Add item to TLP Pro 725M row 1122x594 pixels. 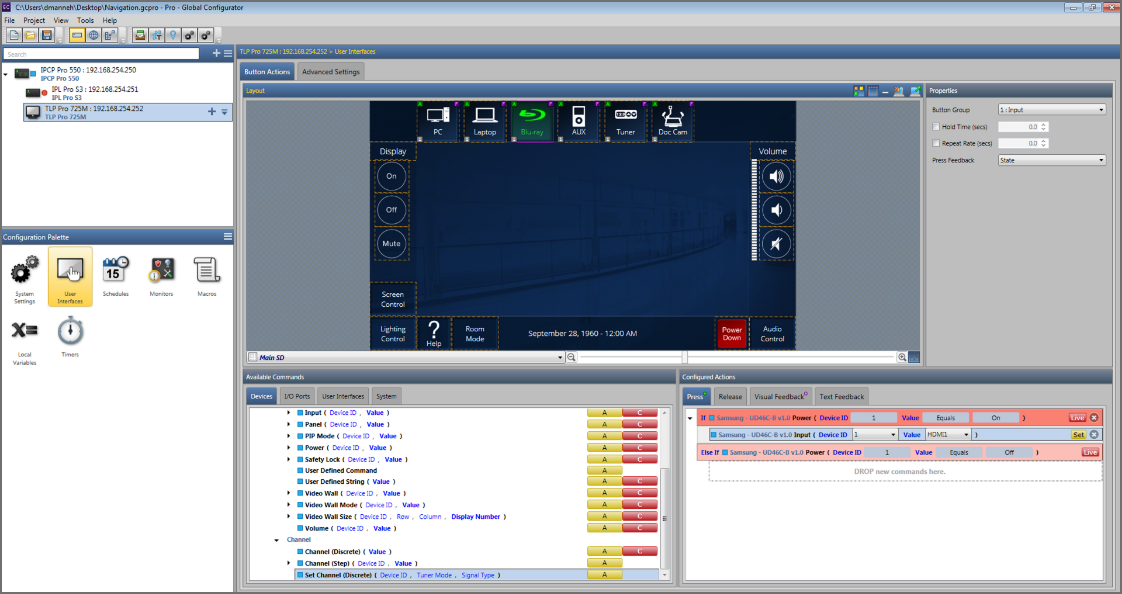(x=211, y=112)
